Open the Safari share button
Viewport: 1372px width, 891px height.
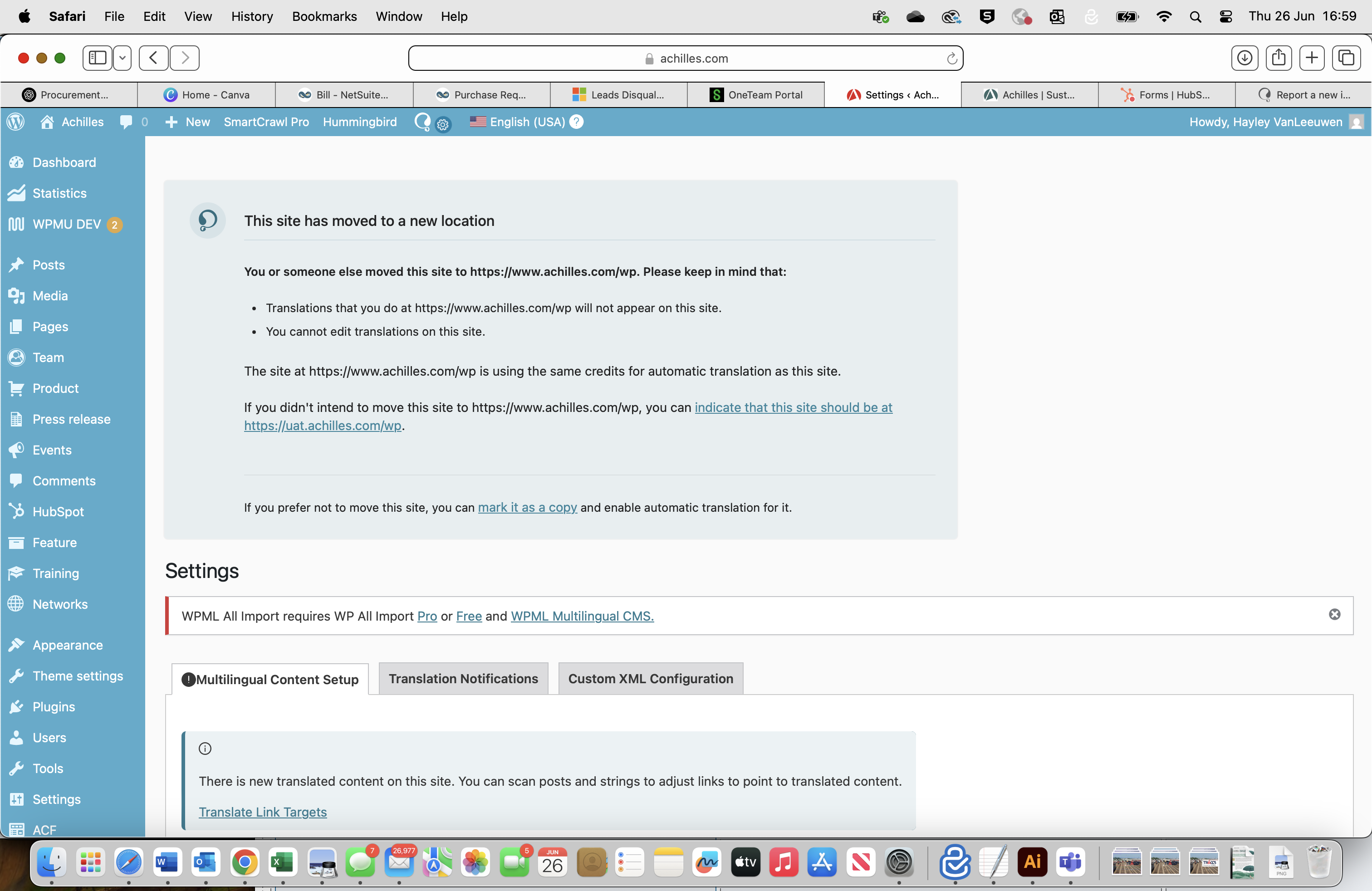tap(1279, 58)
